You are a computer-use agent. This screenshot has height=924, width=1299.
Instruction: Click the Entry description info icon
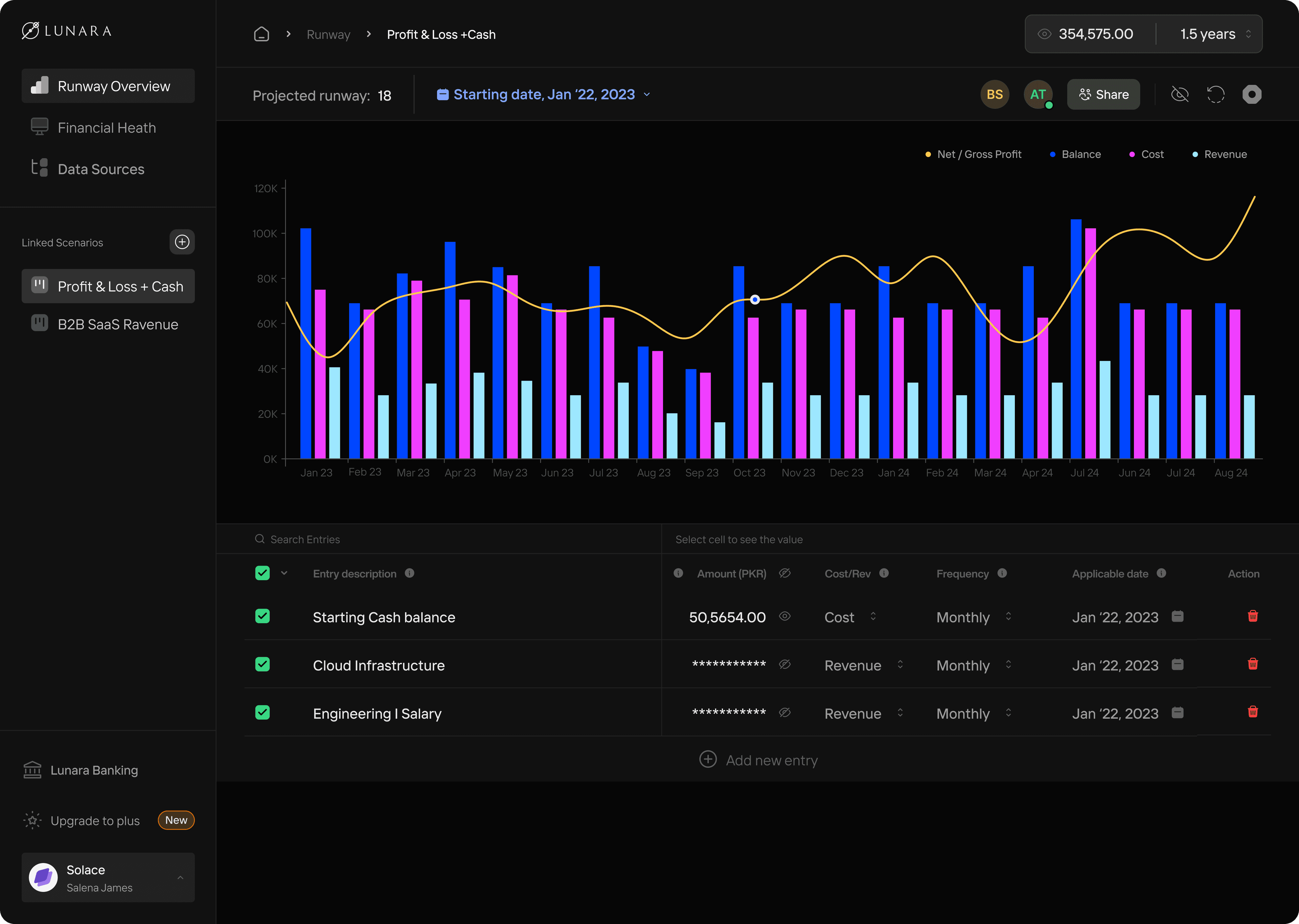[410, 573]
